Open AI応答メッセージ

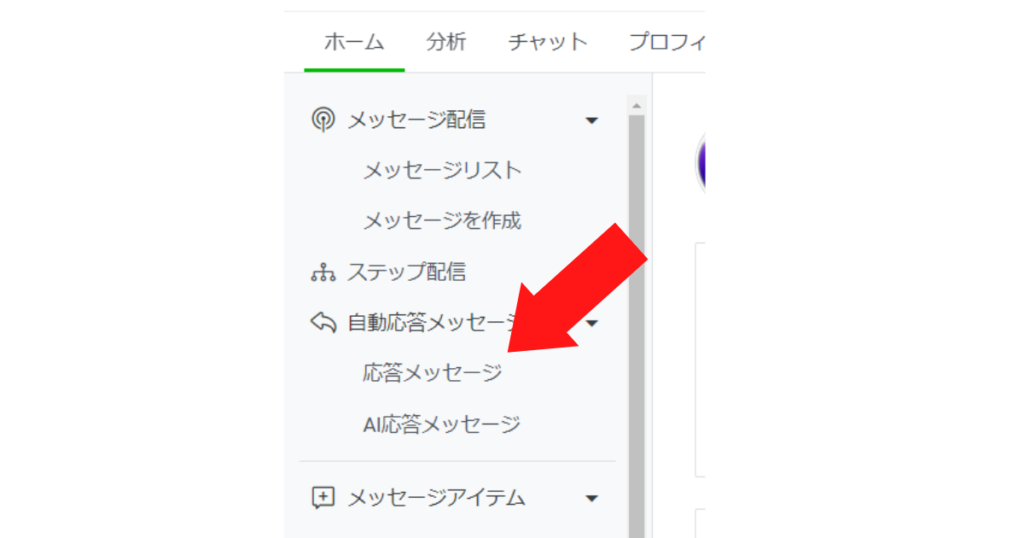(x=441, y=424)
